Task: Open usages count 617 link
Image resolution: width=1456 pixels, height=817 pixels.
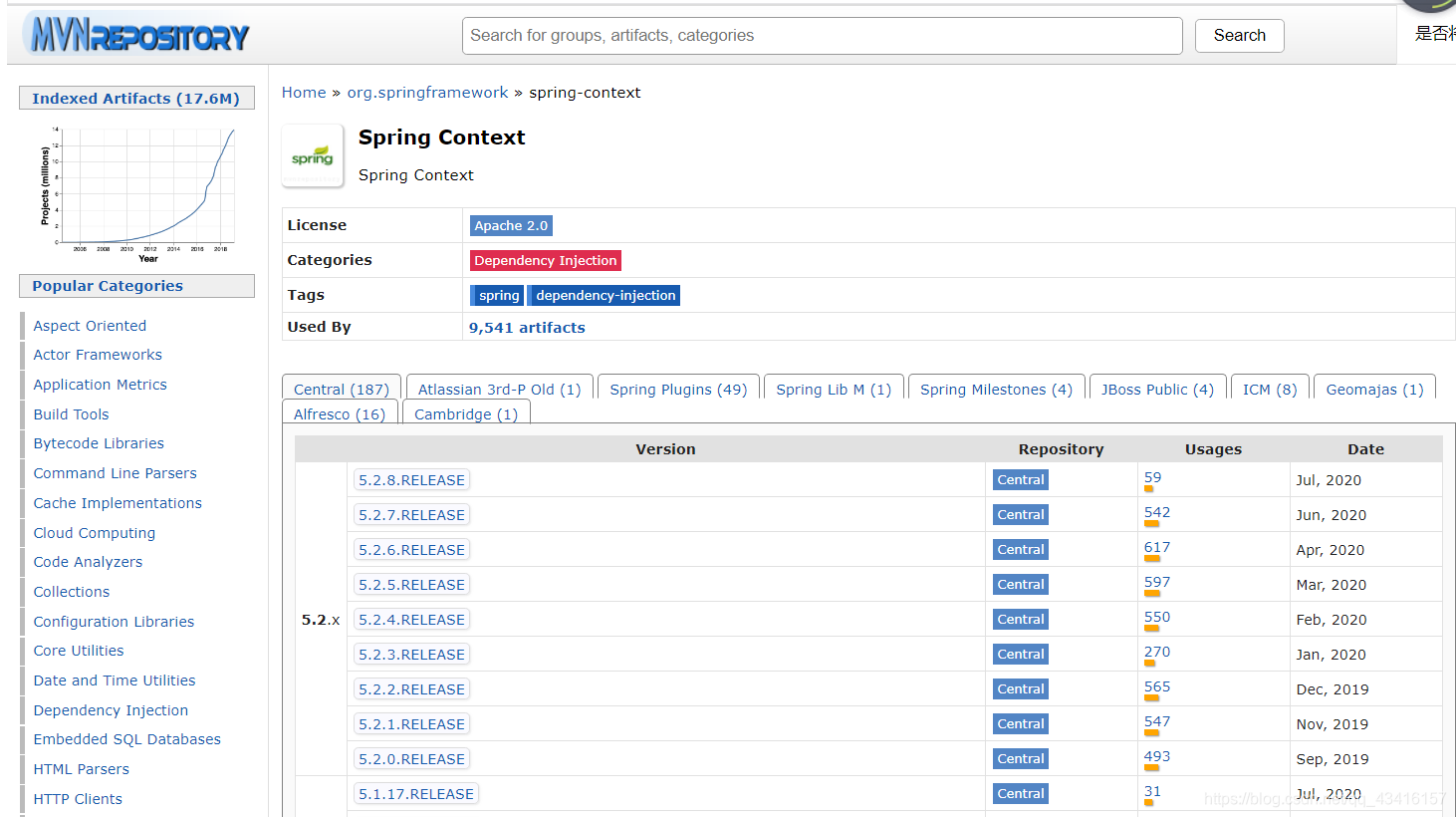Action: [x=1157, y=547]
